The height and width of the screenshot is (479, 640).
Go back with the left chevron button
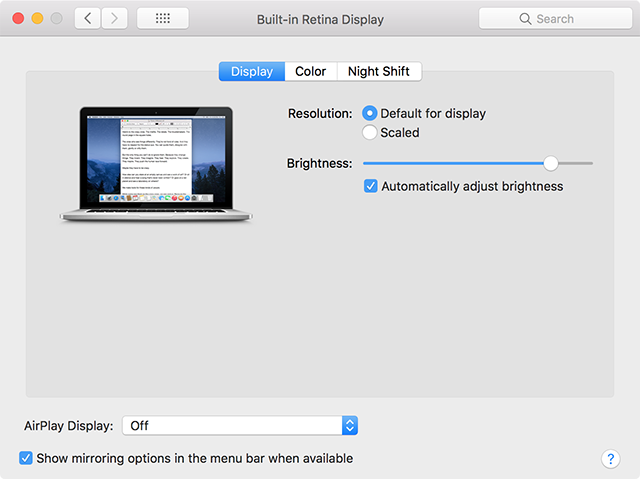pyautogui.click(x=87, y=18)
